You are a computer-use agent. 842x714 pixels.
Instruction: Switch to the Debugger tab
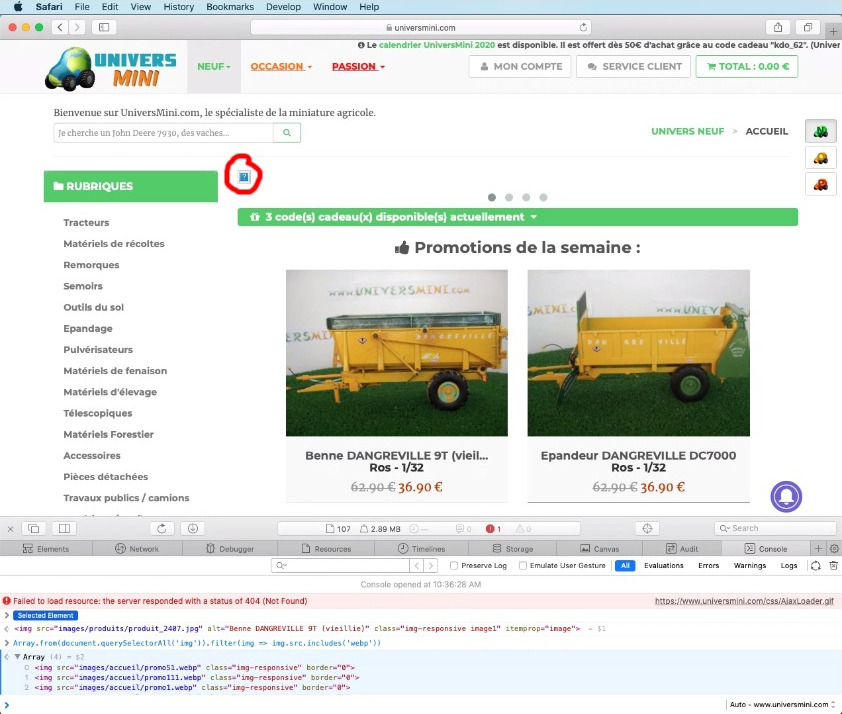[230, 549]
